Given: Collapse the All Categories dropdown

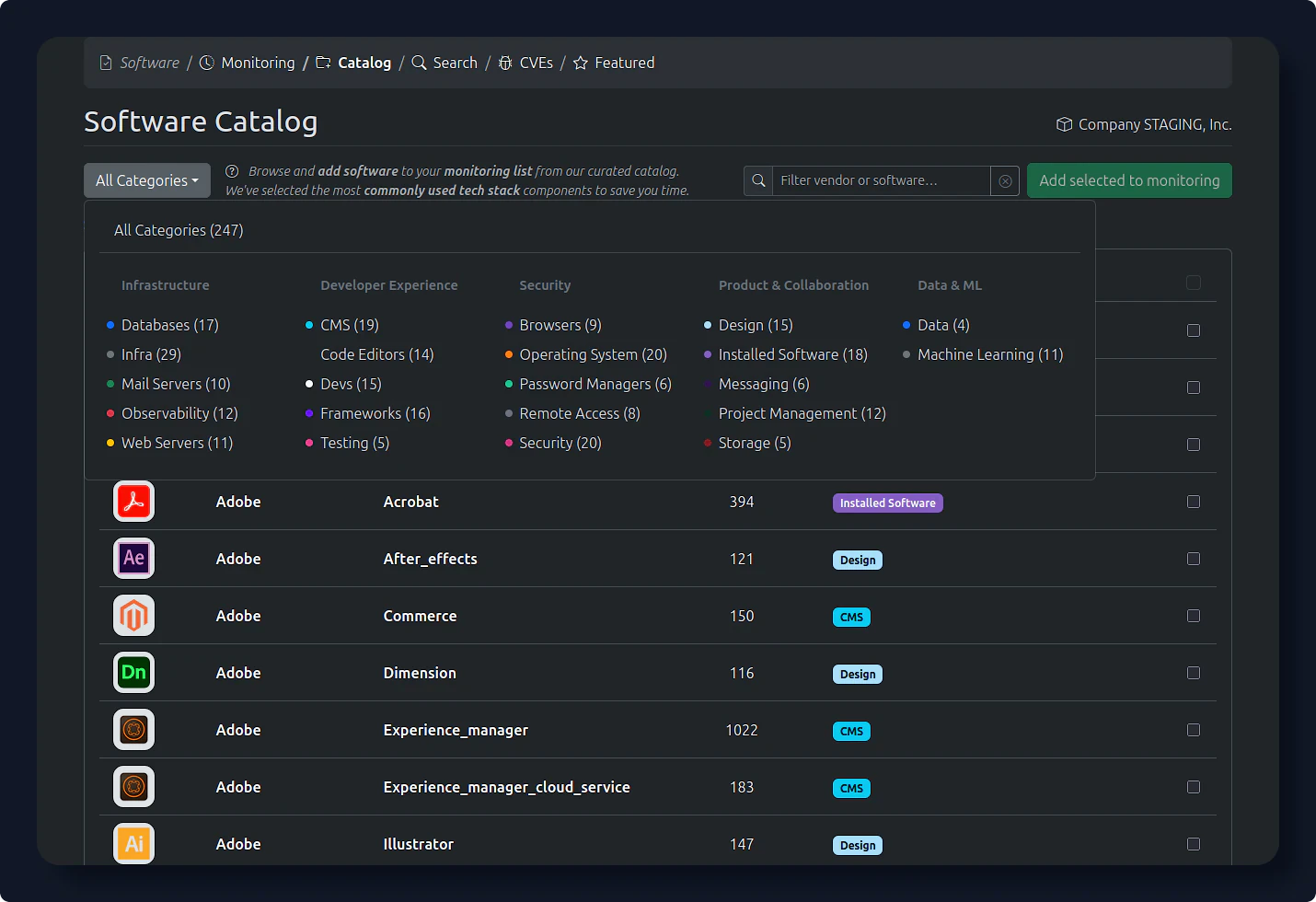Looking at the screenshot, I should [147, 180].
